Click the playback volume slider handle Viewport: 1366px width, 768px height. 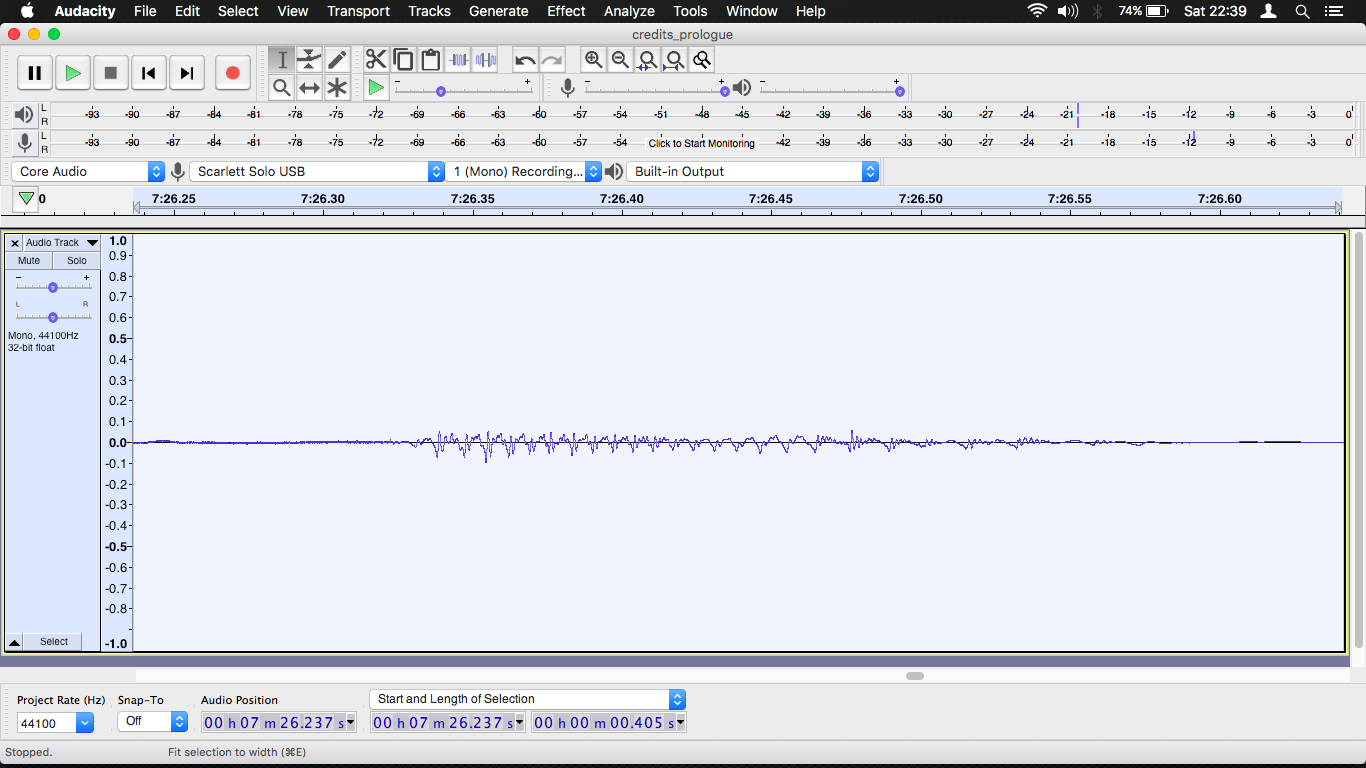(x=900, y=91)
